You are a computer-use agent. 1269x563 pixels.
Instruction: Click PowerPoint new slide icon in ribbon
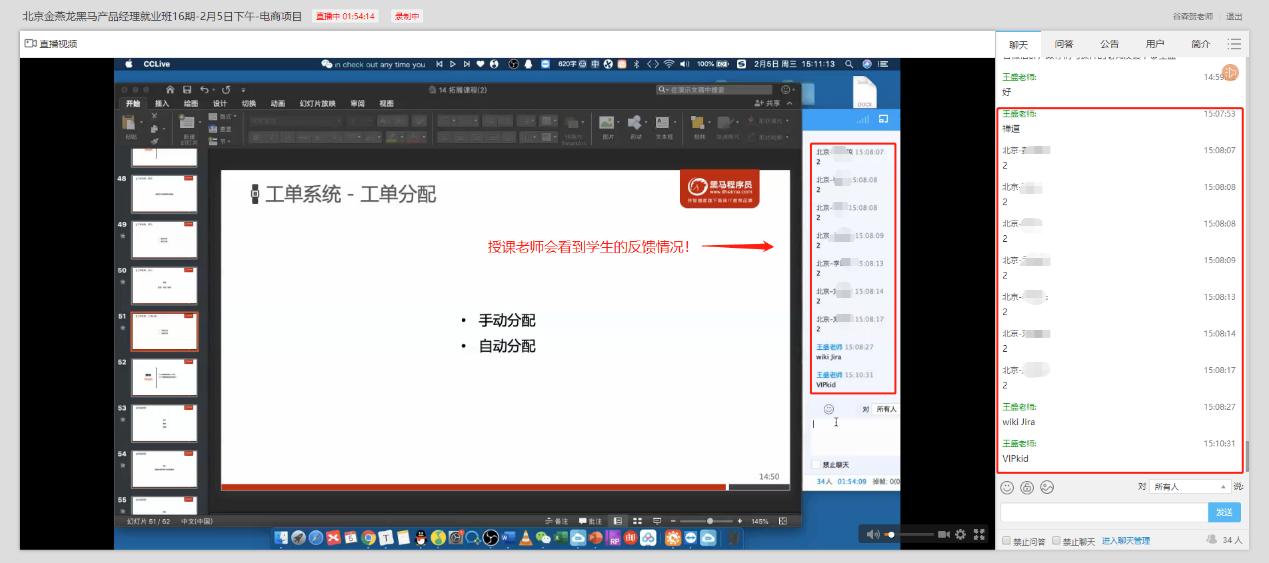coord(187,122)
